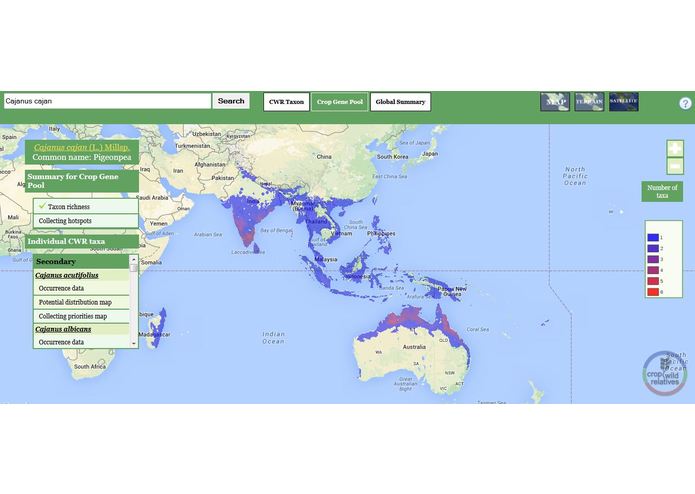Open the CWR Taxon tab
695x494 pixels.
point(286,102)
